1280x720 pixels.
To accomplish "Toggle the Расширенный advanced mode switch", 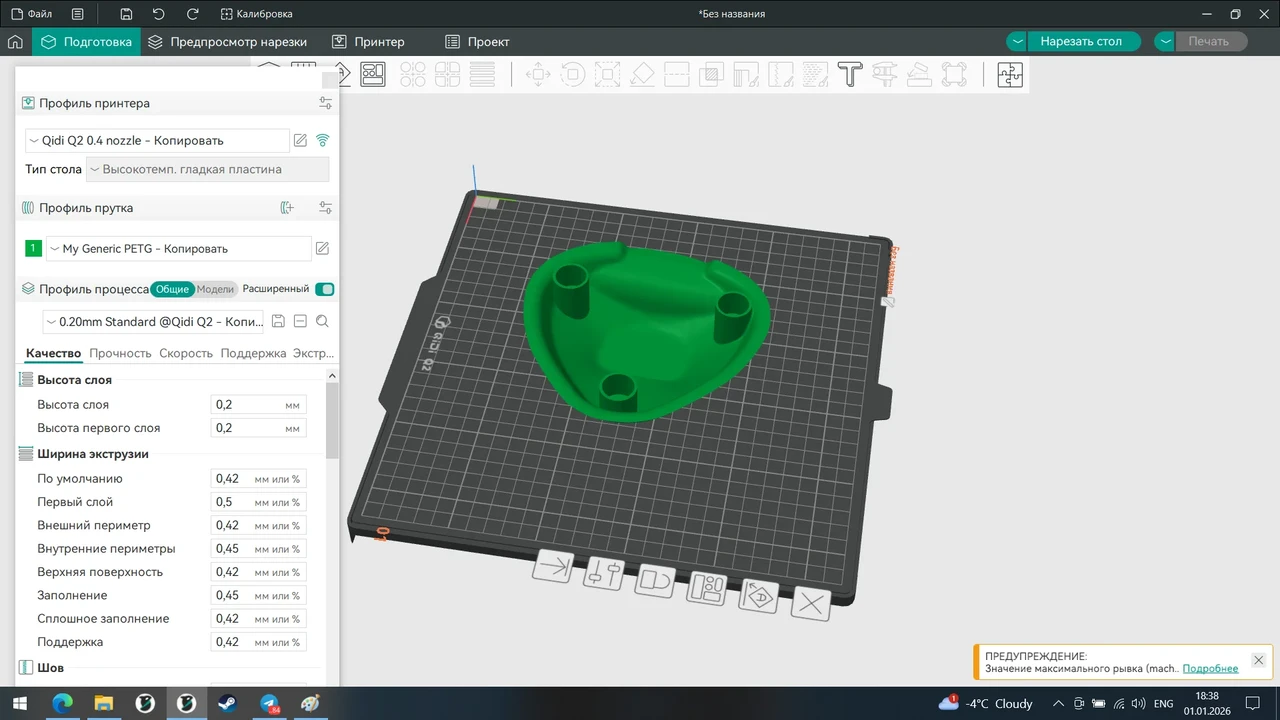I will (325, 289).
